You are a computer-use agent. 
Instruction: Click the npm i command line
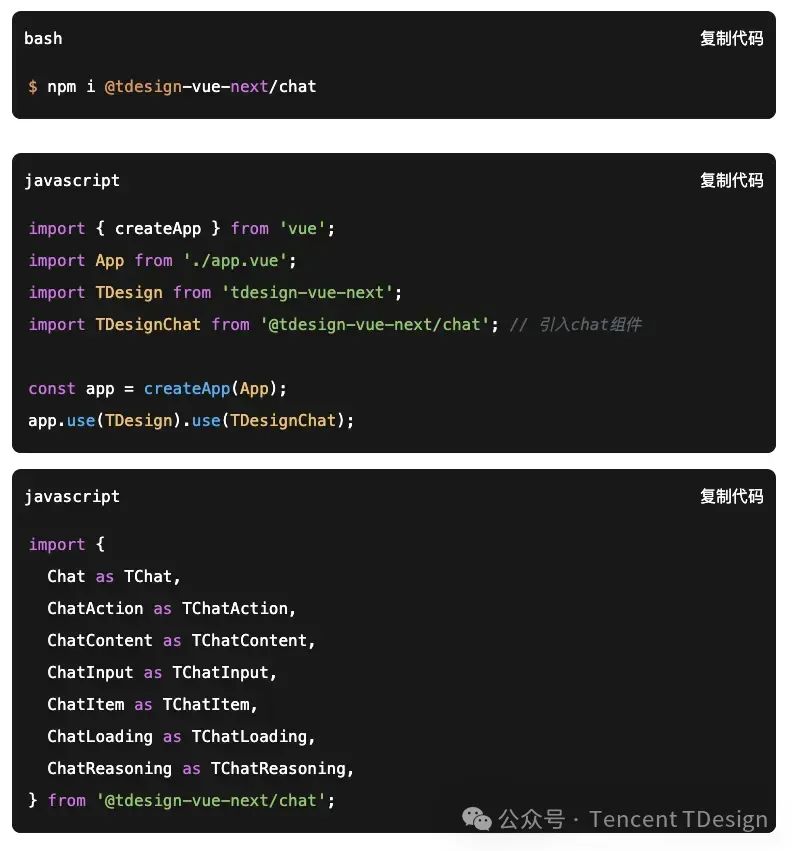[x=172, y=87]
